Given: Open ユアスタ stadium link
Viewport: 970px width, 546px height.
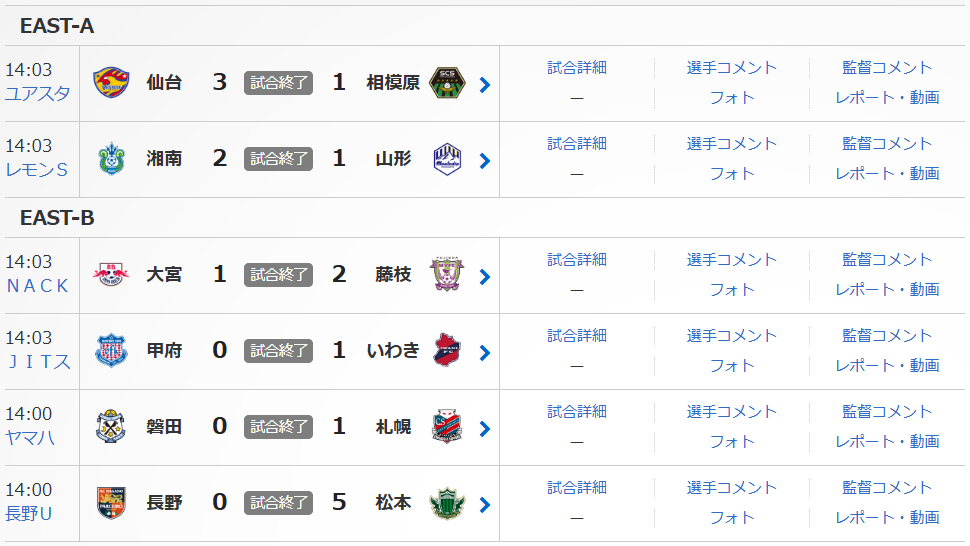Looking at the screenshot, I should pos(38,94).
